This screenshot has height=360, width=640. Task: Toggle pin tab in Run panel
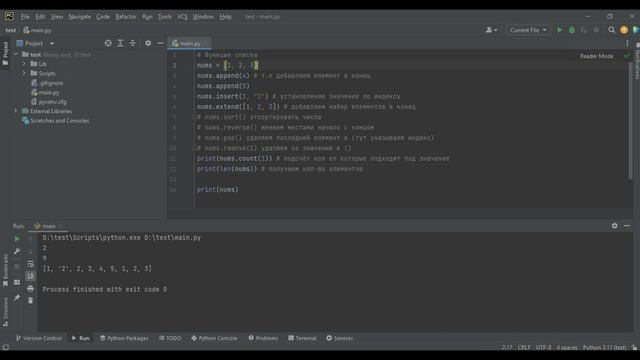[x=17, y=298]
